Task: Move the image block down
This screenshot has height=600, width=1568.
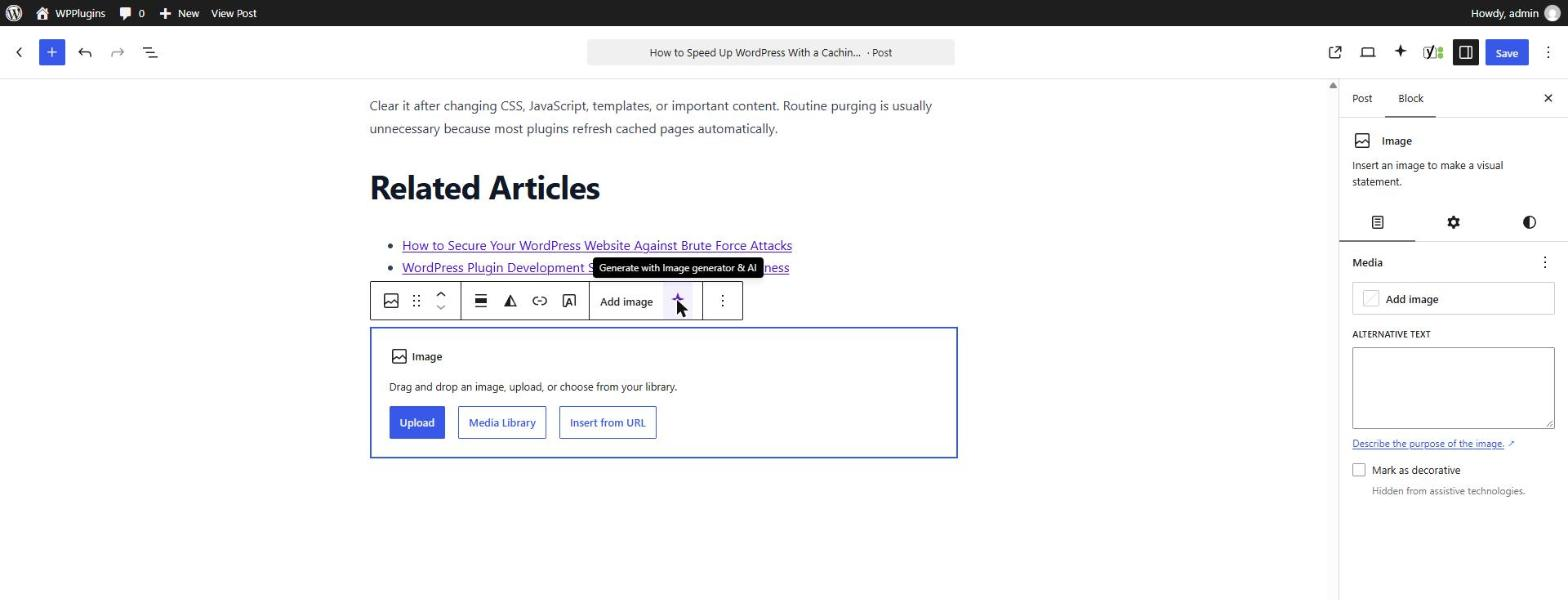Action: point(440,308)
